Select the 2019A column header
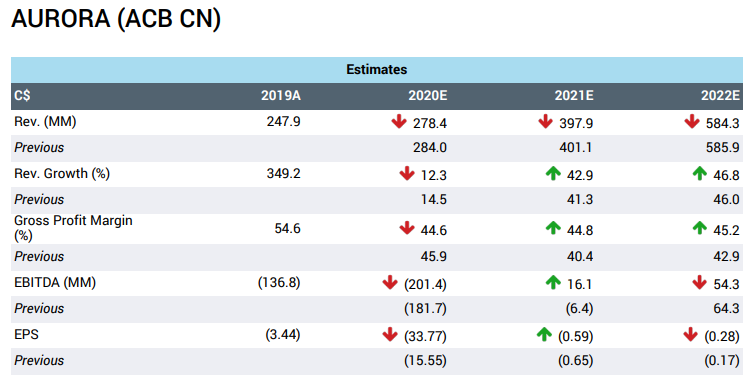 click(281, 96)
